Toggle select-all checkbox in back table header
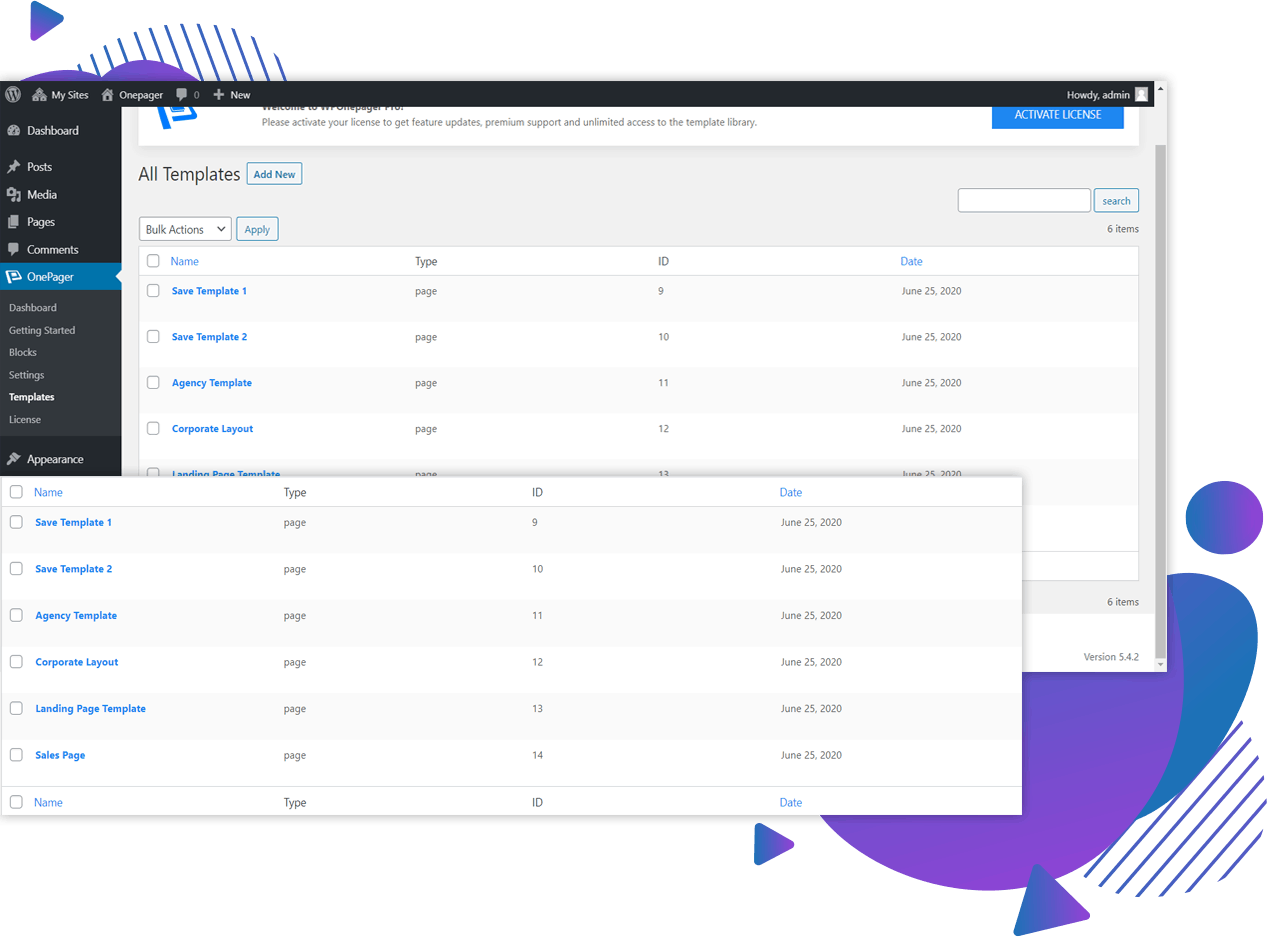1280x940 pixels. [153, 261]
